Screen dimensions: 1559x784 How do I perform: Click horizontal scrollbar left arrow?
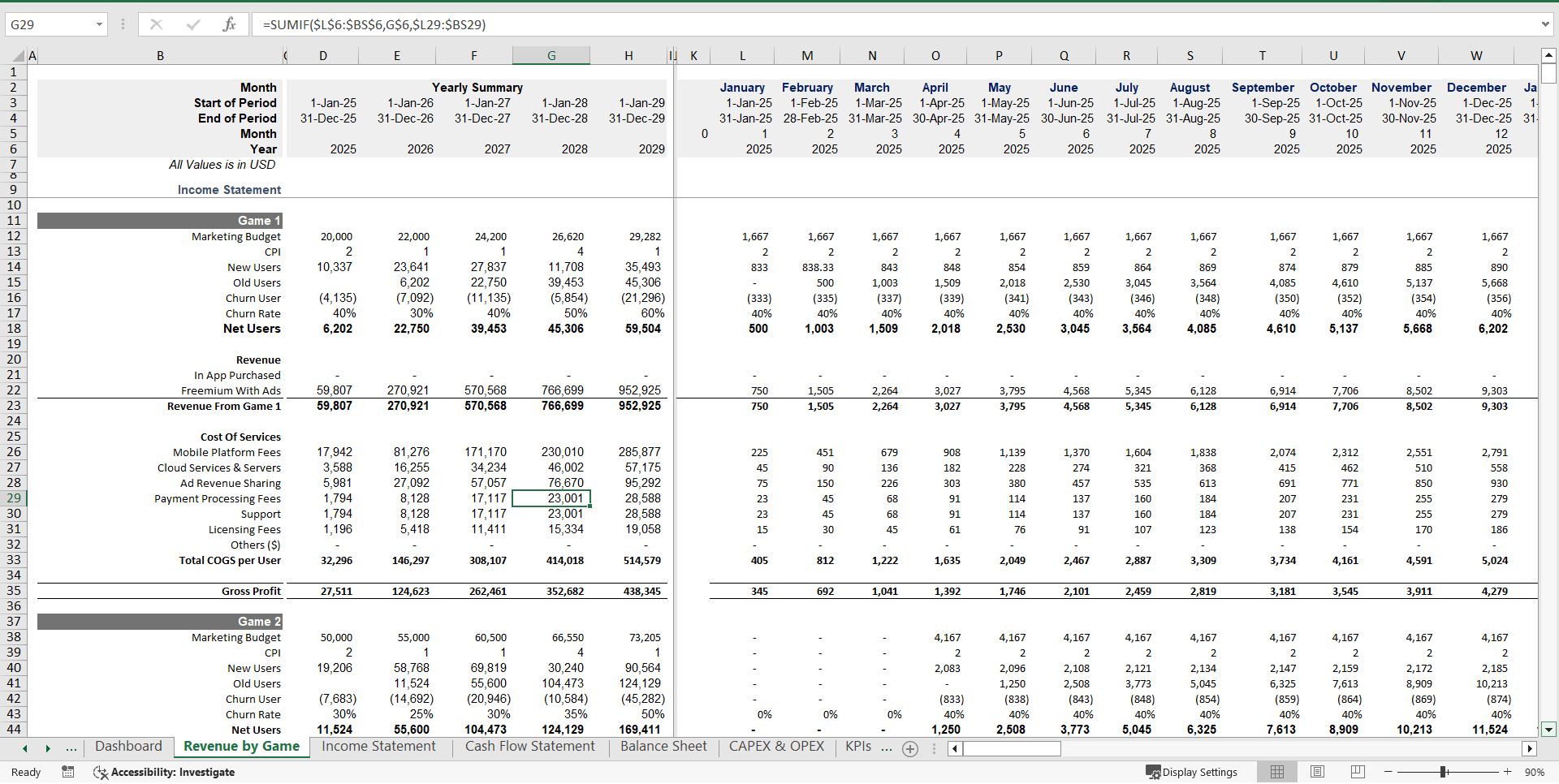click(955, 748)
